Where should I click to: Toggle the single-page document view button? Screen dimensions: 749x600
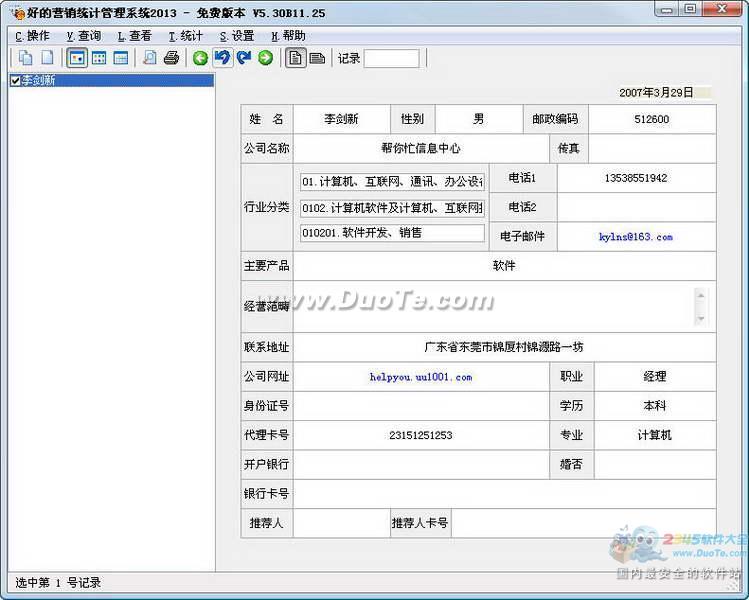(x=295, y=58)
